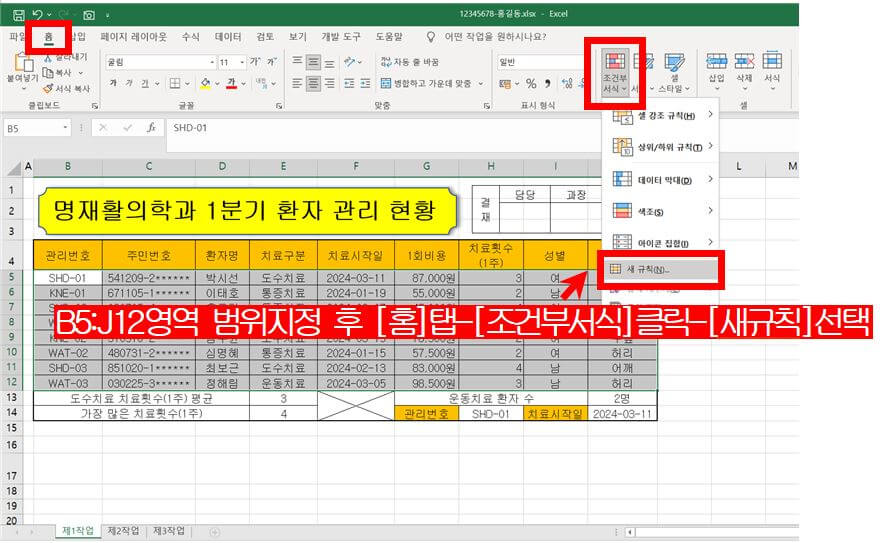
Task: Switch to 제3작업 sheet tab
Action: (x=168, y=531)
